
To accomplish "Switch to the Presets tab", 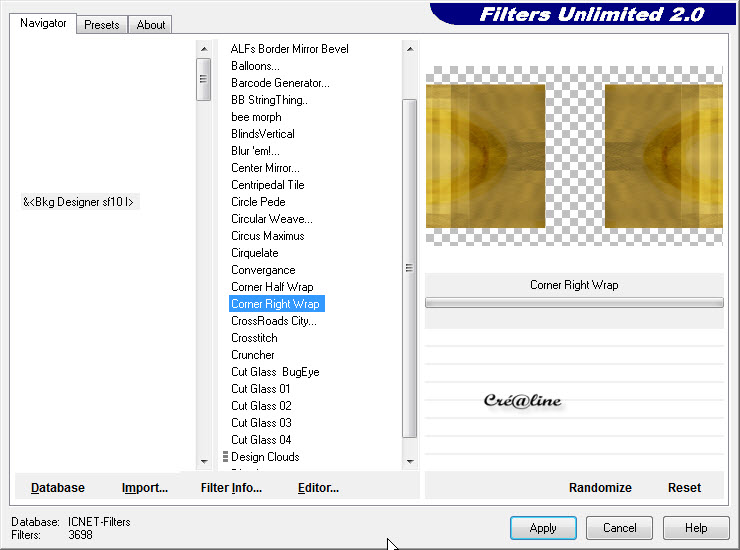I will click(x=102, y=25).
